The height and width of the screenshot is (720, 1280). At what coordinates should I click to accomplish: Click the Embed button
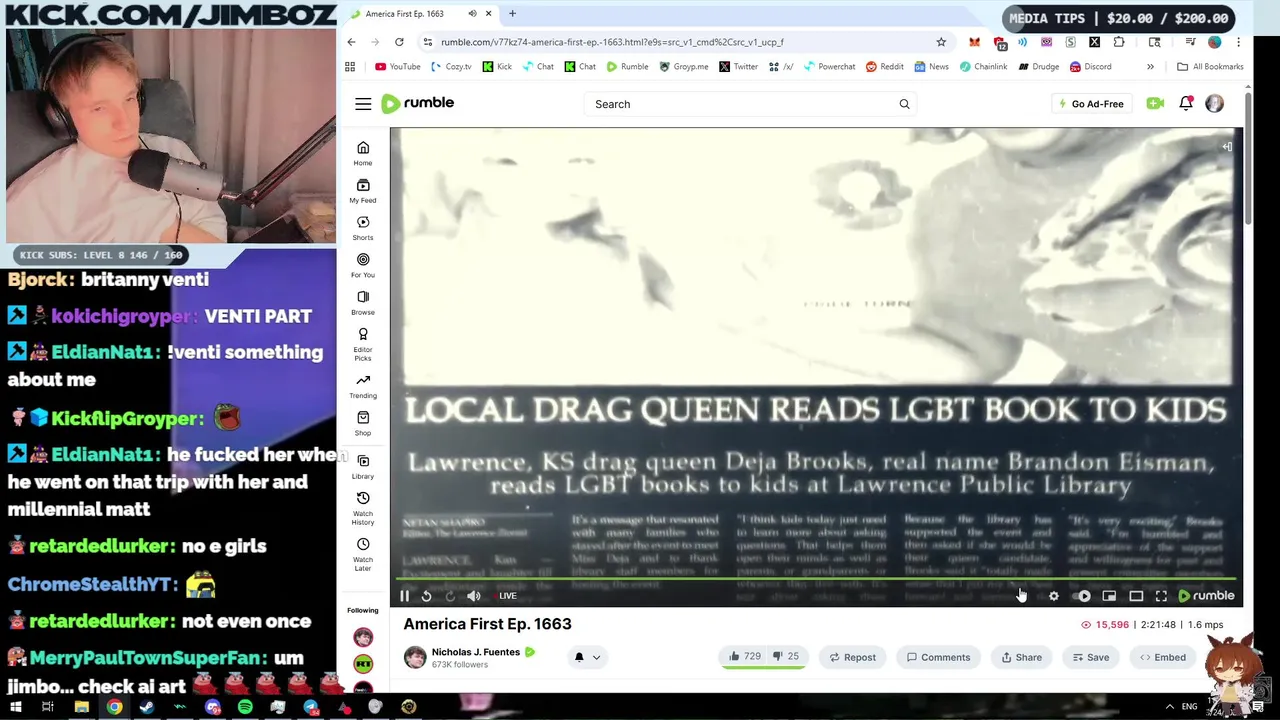(x=1162, y=657)
